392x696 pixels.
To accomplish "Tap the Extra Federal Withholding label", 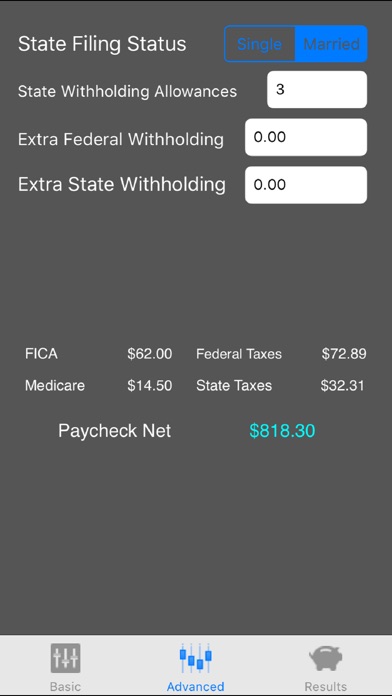I will tap(121, 139).
